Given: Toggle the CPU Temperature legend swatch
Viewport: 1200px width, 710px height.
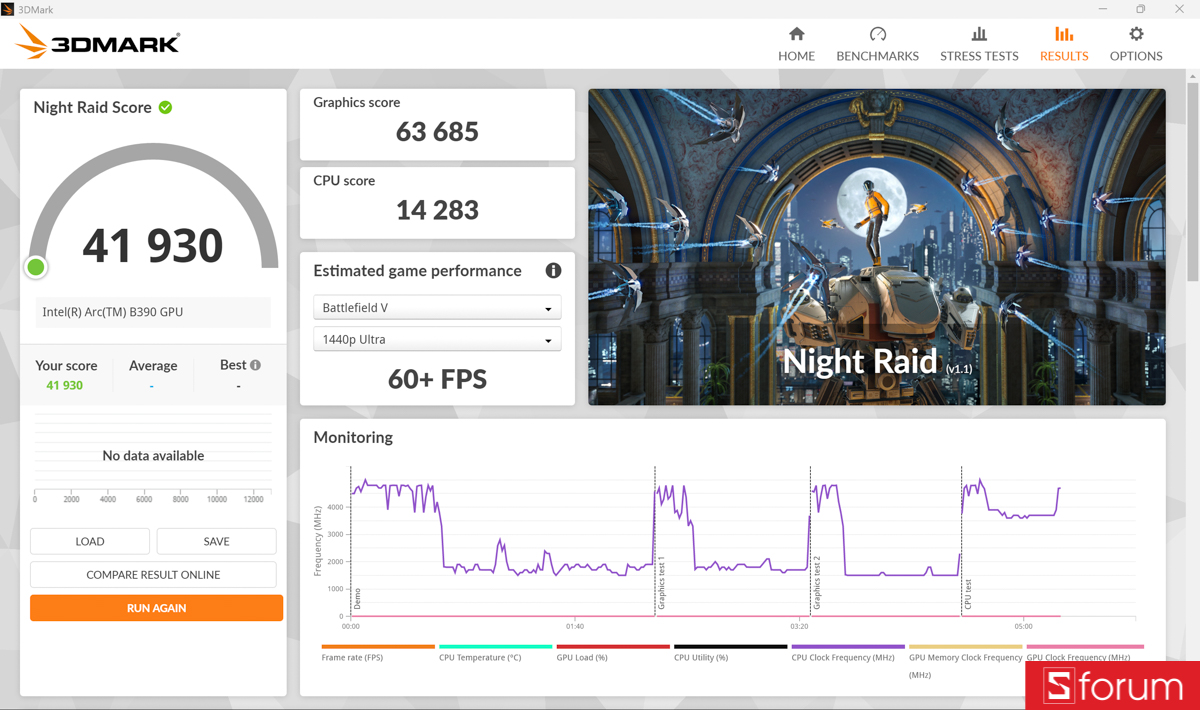Looking at the screenshot, I should (x=495, y=647).
